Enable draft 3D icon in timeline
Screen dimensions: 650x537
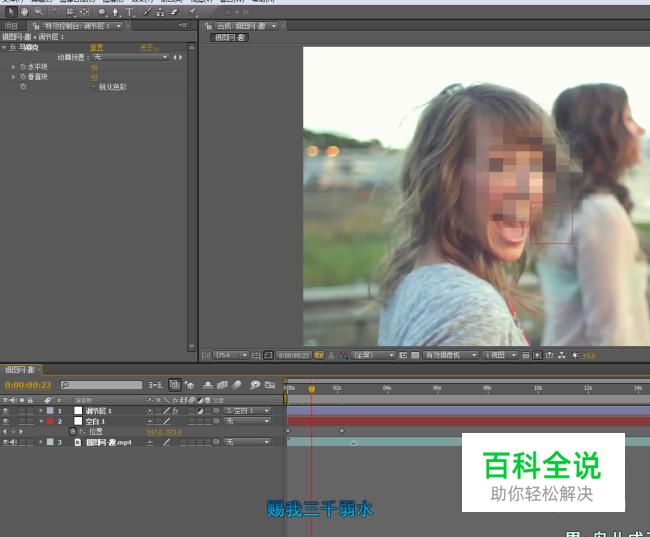(x=190, y=385)
